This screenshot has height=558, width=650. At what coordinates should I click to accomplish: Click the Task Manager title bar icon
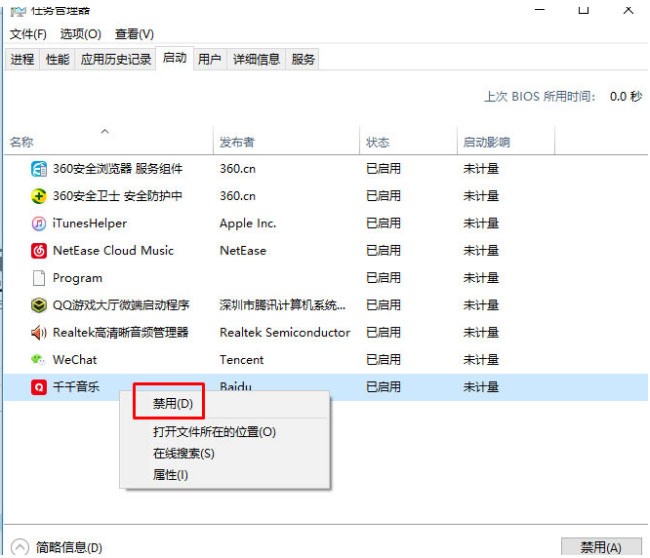[x=18, y=11]
